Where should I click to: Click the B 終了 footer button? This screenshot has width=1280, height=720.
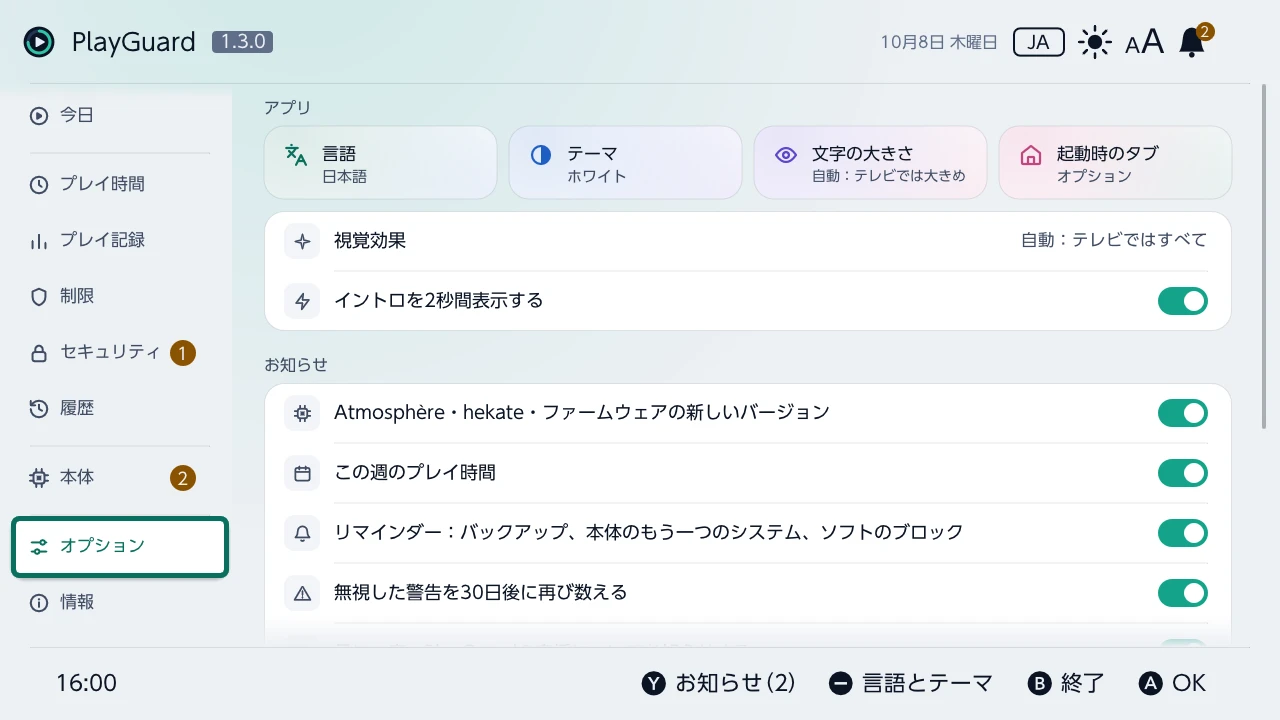1066,683
